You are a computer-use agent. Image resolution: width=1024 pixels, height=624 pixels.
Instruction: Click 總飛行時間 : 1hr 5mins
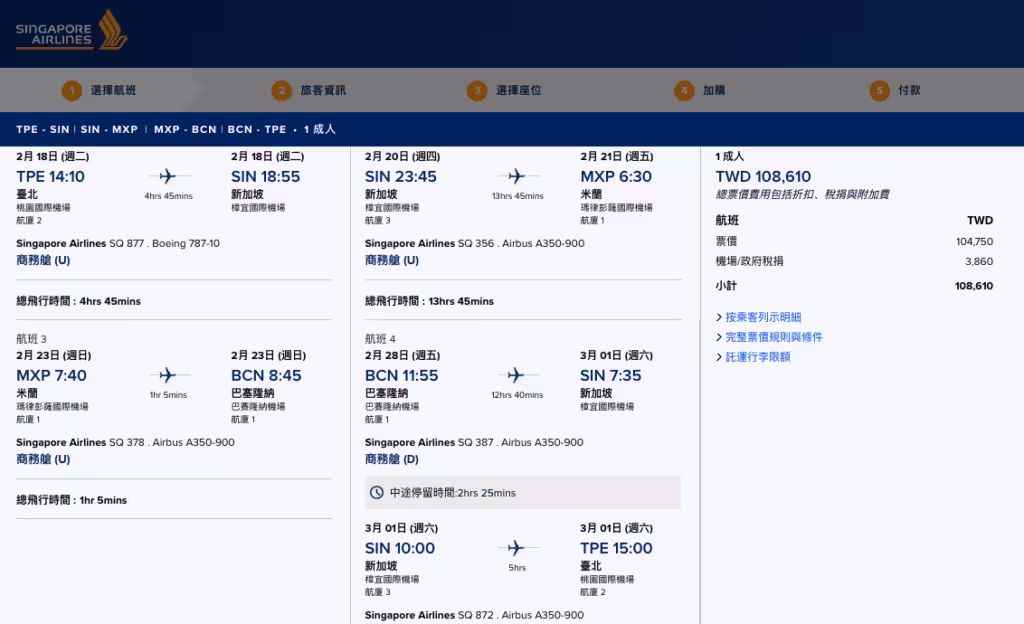[71, 500]
